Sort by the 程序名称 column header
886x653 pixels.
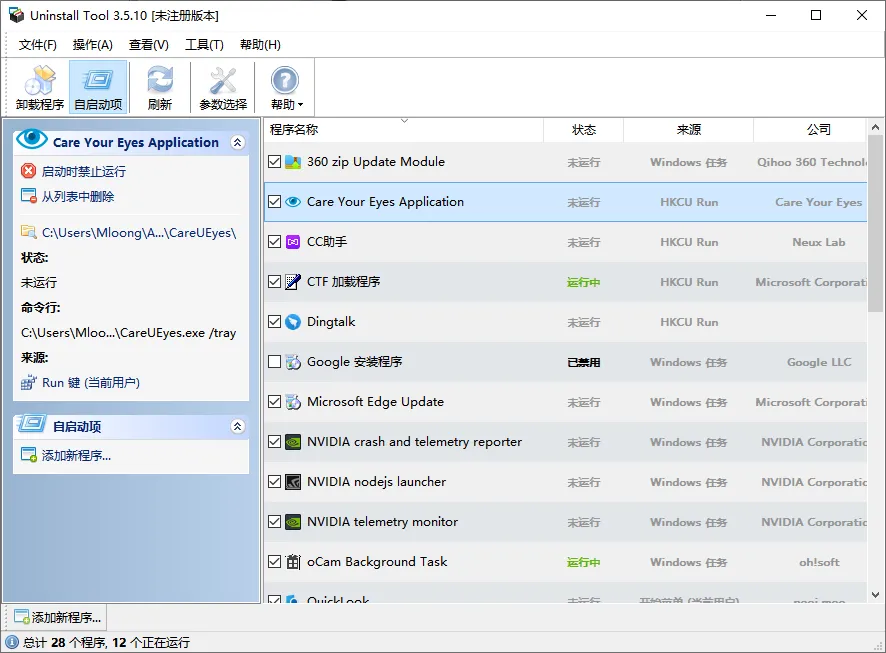[404, 130]
